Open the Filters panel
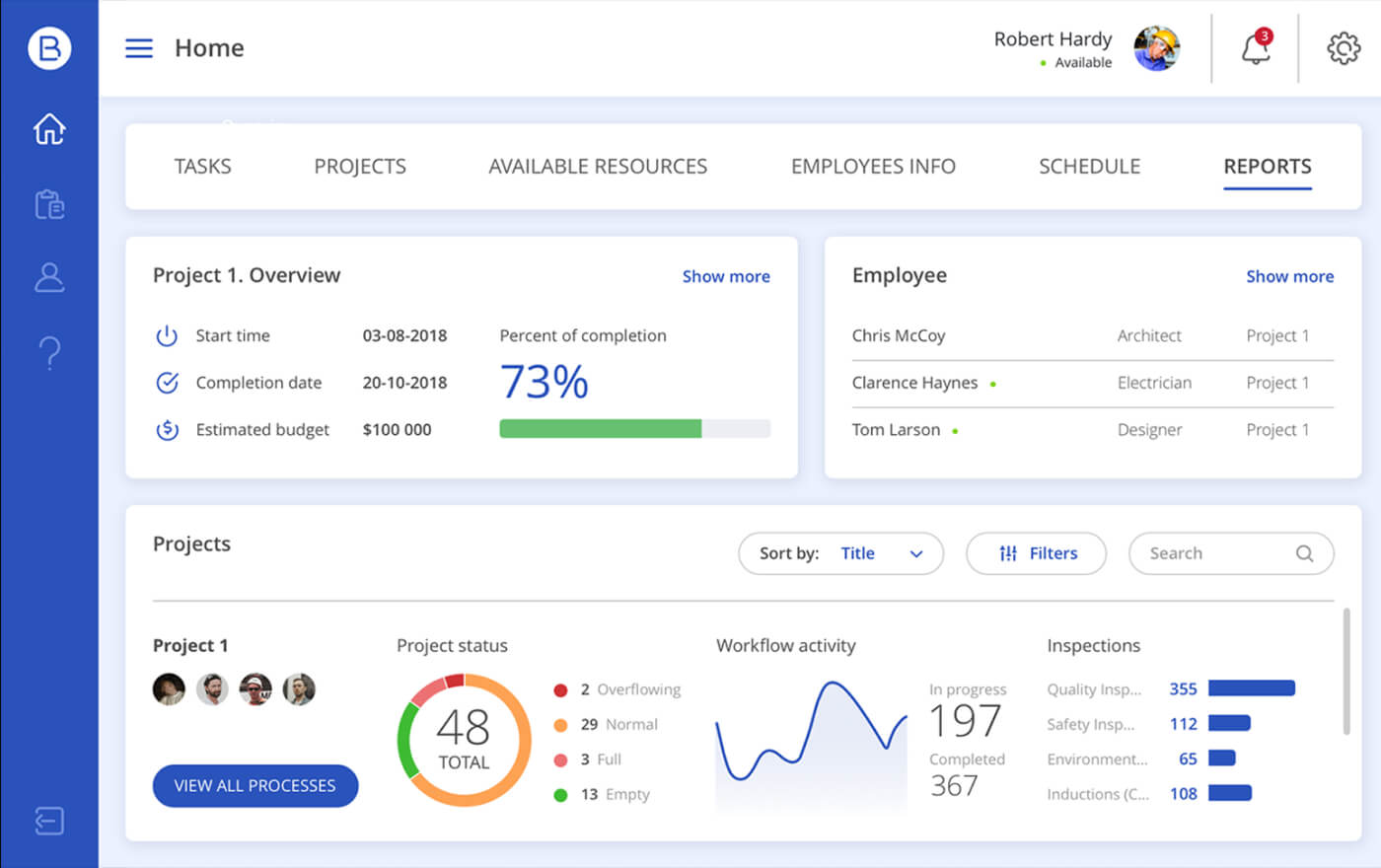The width and height of the screenshot is (1381, 868). tap(1036, 553)
